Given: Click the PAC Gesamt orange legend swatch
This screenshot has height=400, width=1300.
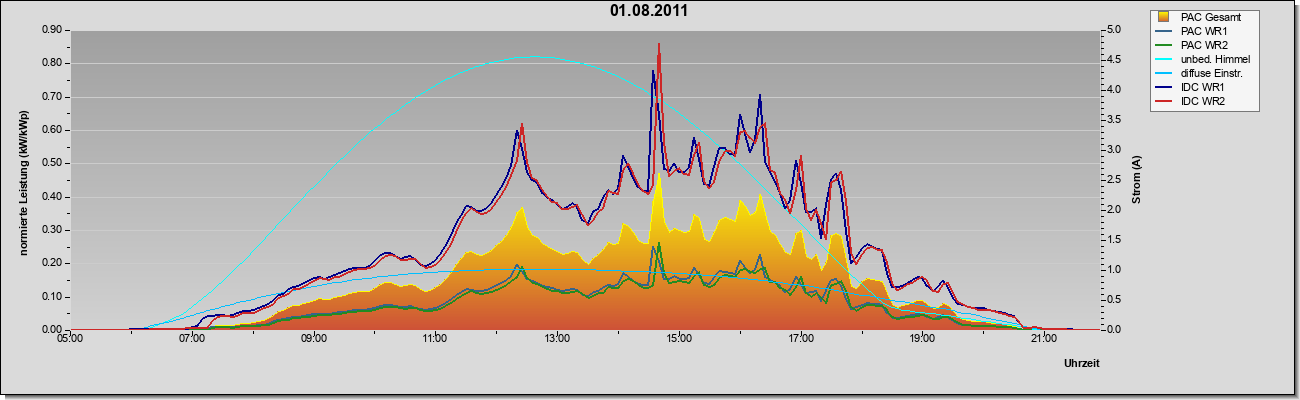Looking at the screenshot, I should (1165, 17).
